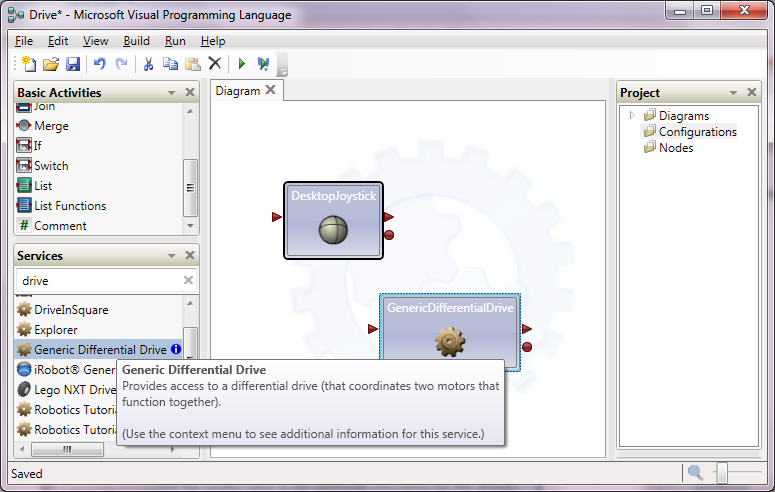The width and height of the screenshot is (775, 492).
Task: Delete the selection with the X toolbar icon
Action: coord(215,63)
